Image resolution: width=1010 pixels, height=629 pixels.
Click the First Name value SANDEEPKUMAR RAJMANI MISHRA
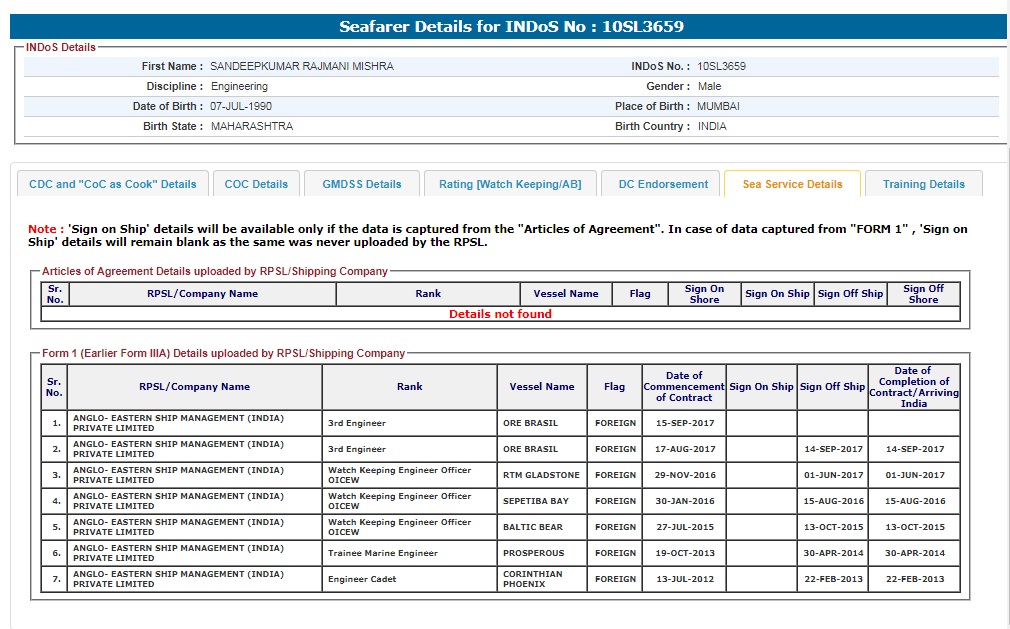(x=302, y=66)
